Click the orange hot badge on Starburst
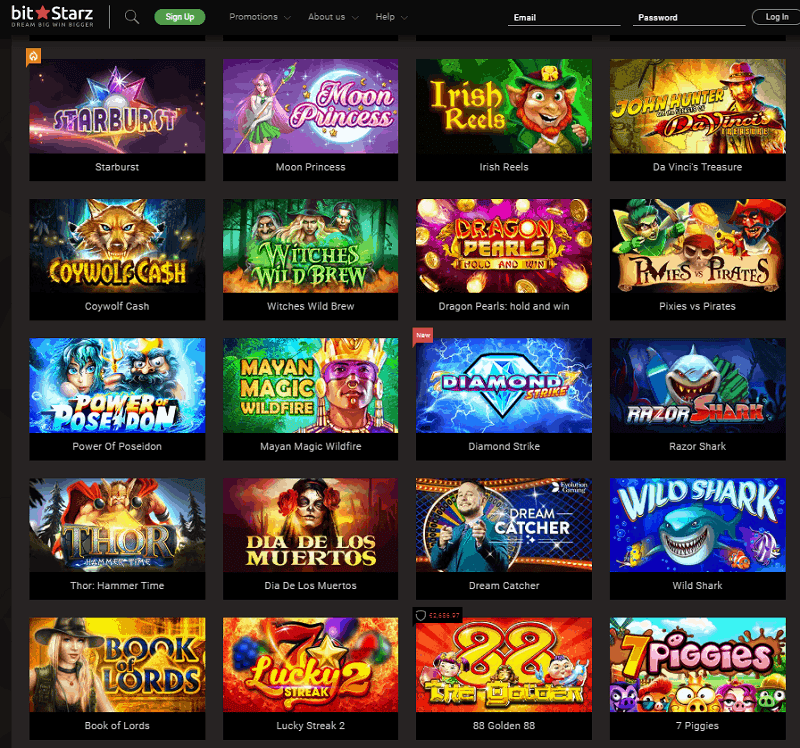800x748 pixels. tap(34, 56)
